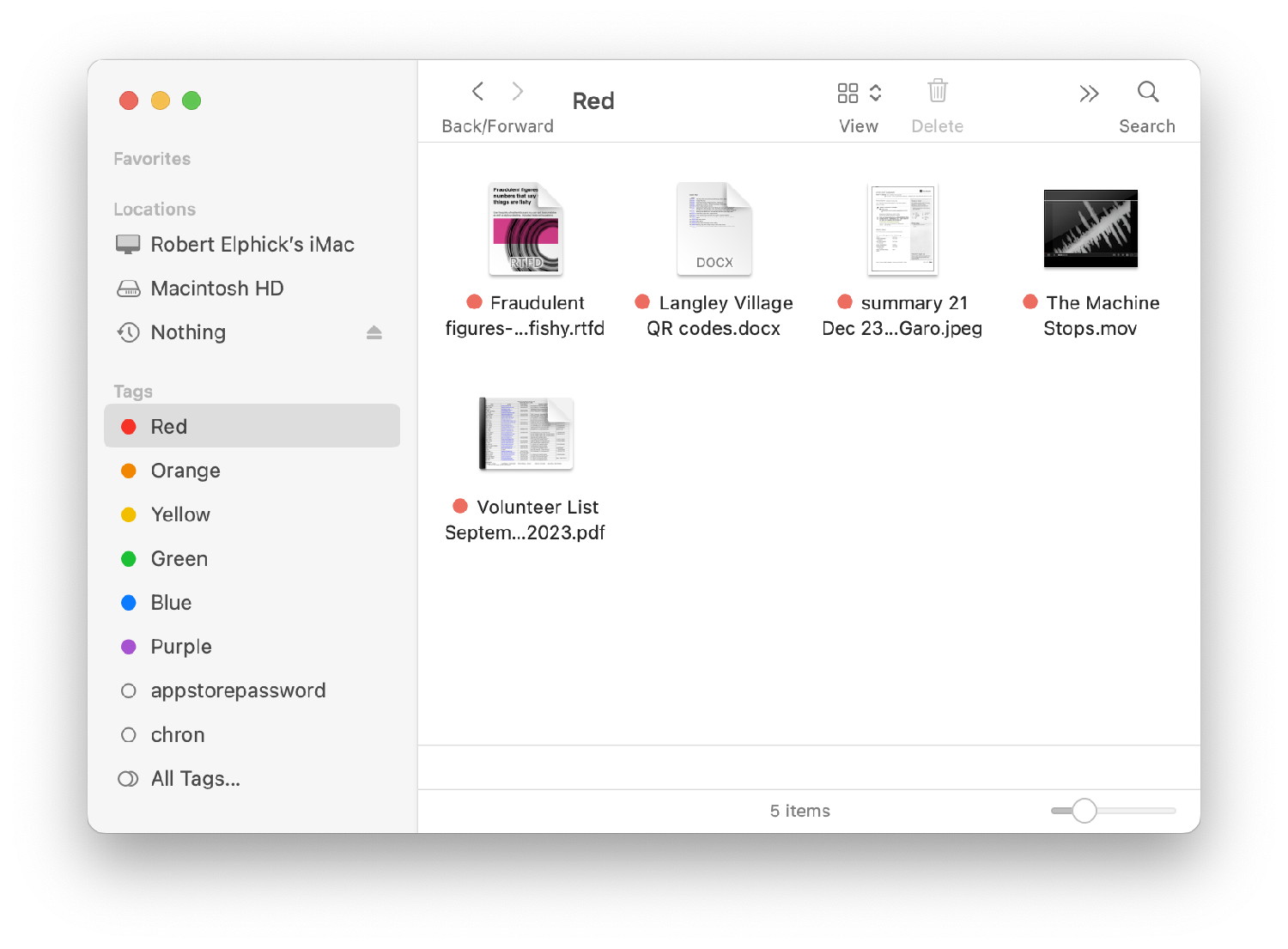Click the icon grid View button
This screenshot has width=1288, height=949.
[x=848, y=93]
